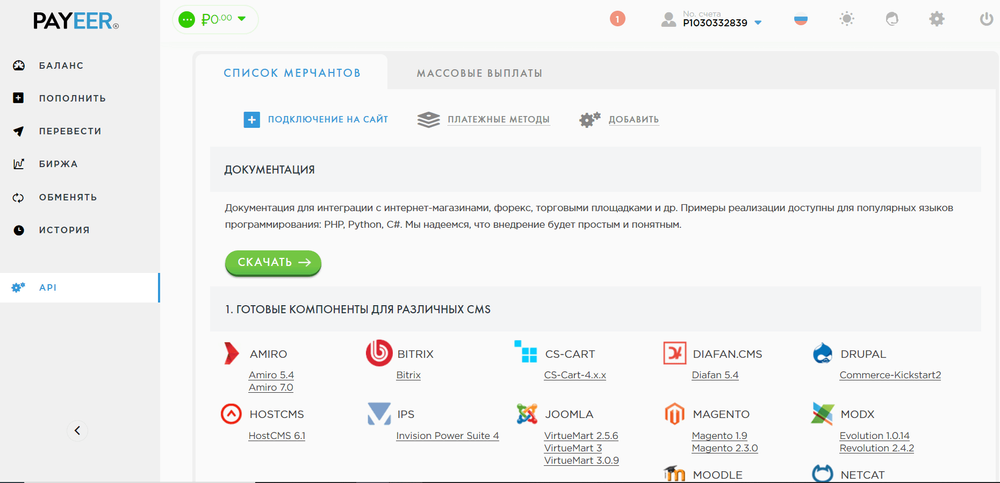1000x483 pixels.
Task: Open the Magento 1.9 link
Action: 719,436
